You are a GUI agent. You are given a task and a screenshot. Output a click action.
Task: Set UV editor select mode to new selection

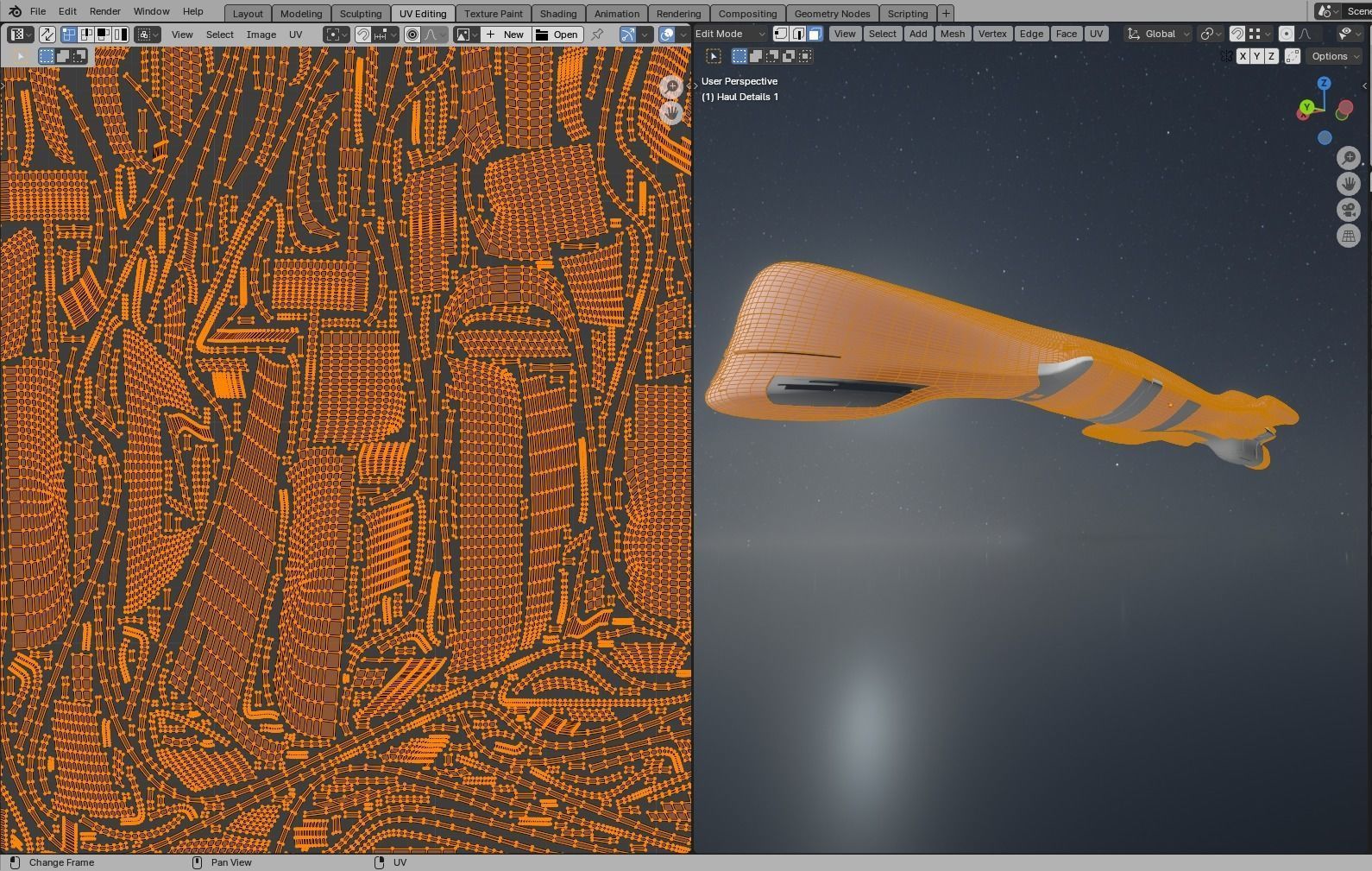pos(47,56)
